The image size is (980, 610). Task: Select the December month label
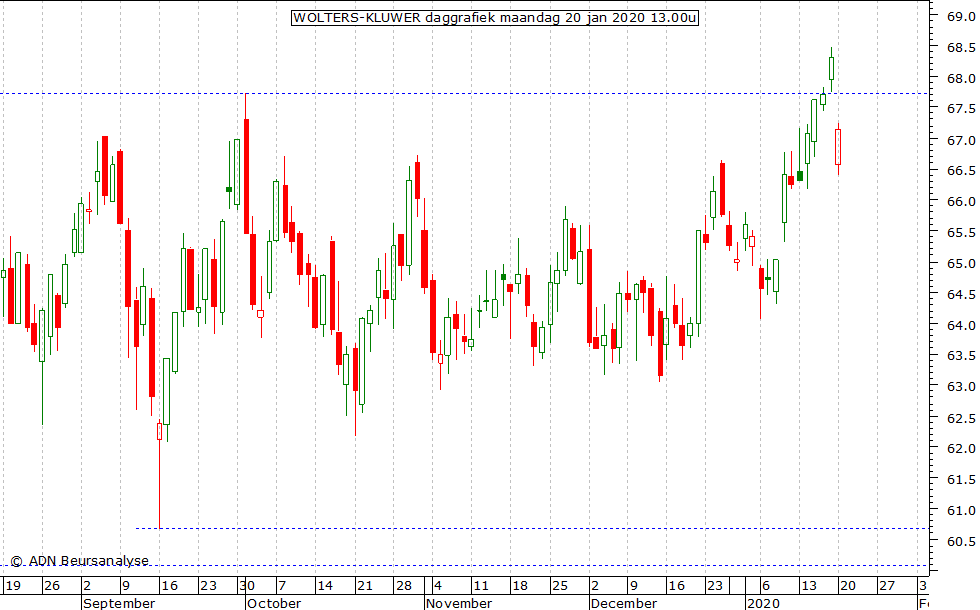(x=624, y=603)
